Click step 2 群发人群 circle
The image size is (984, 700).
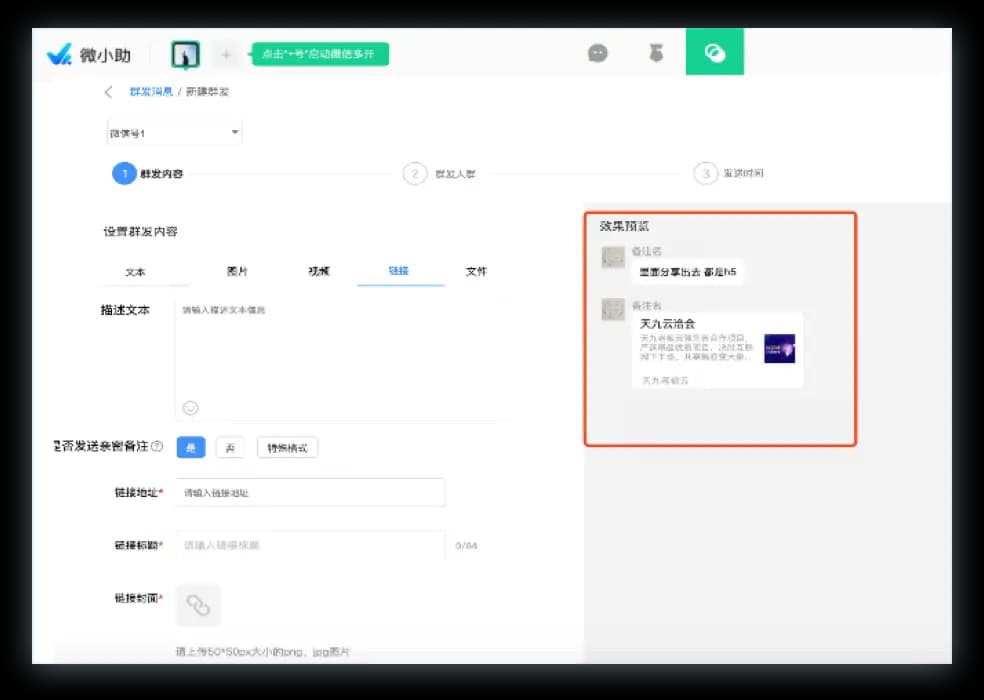click(415, 173)
